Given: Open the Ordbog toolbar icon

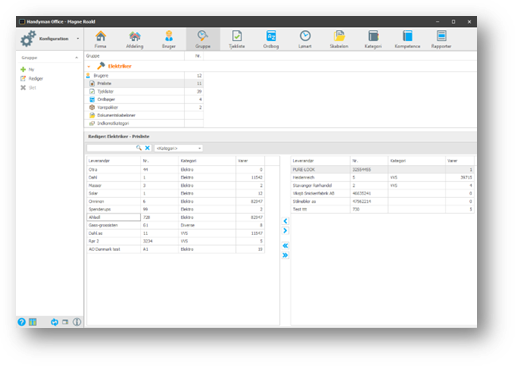Looking at the screenshot, I should (271, 39).
